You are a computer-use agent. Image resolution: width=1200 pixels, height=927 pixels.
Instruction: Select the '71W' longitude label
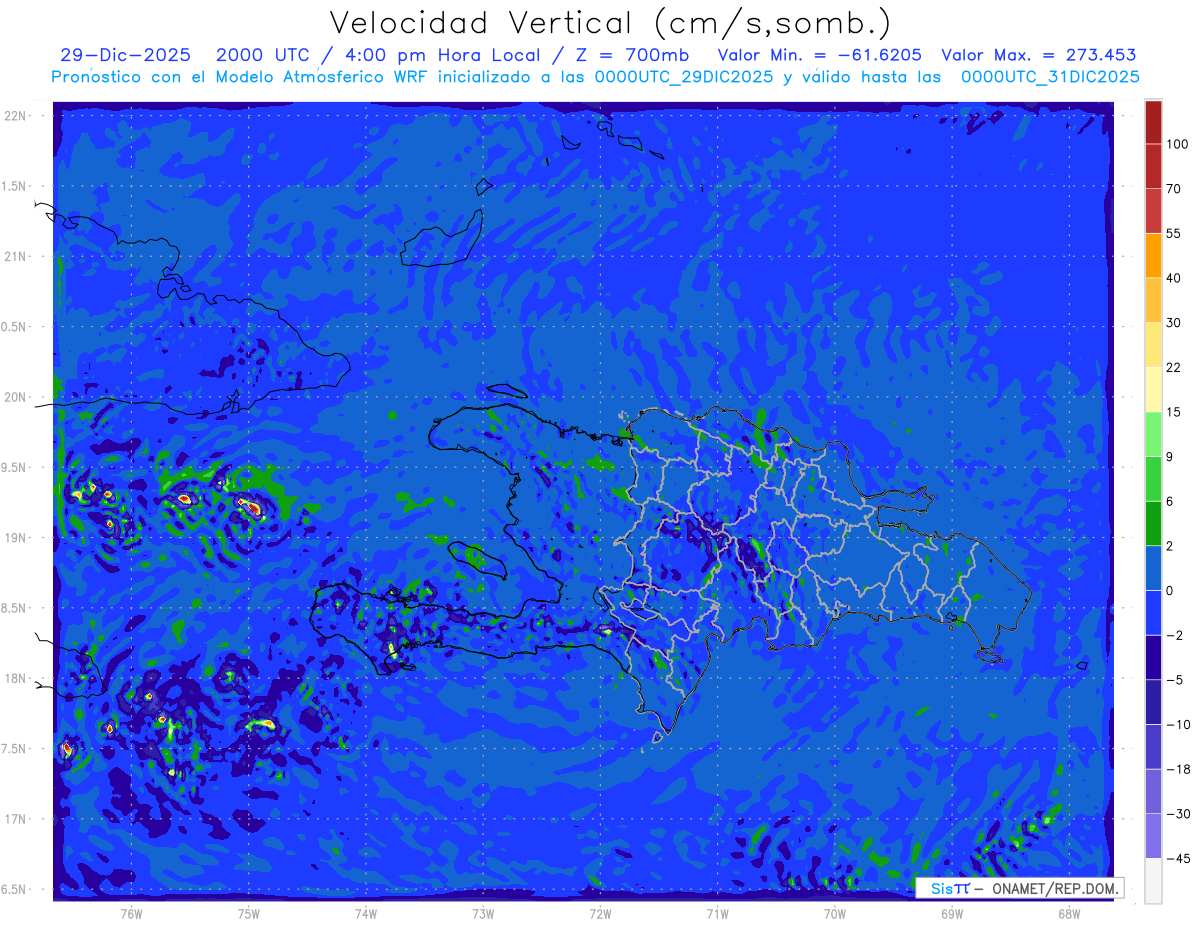pyautogui.click(x=717, y=913)
